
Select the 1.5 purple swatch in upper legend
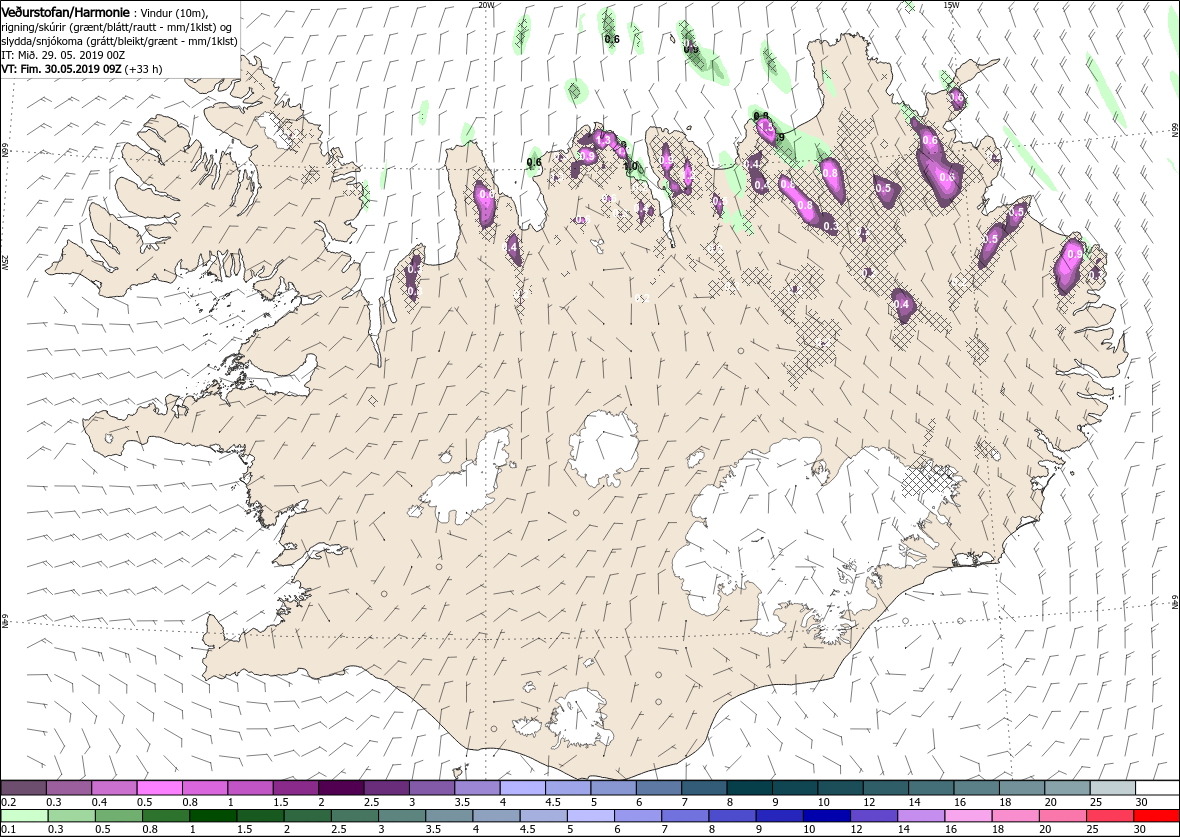coord(295,787)
